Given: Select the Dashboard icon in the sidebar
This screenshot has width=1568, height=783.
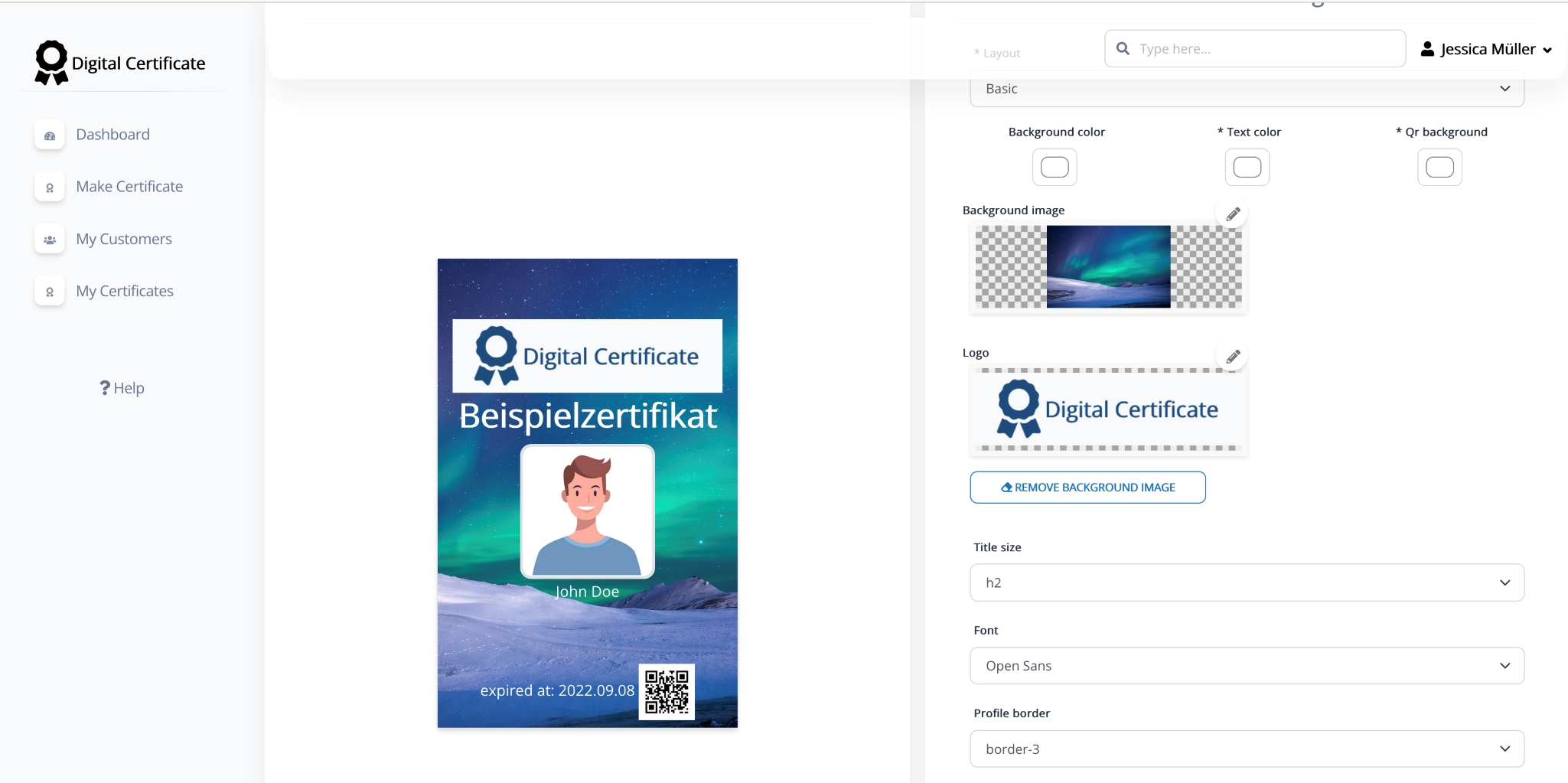Looking at the screenshot, I should pos(49,135).
